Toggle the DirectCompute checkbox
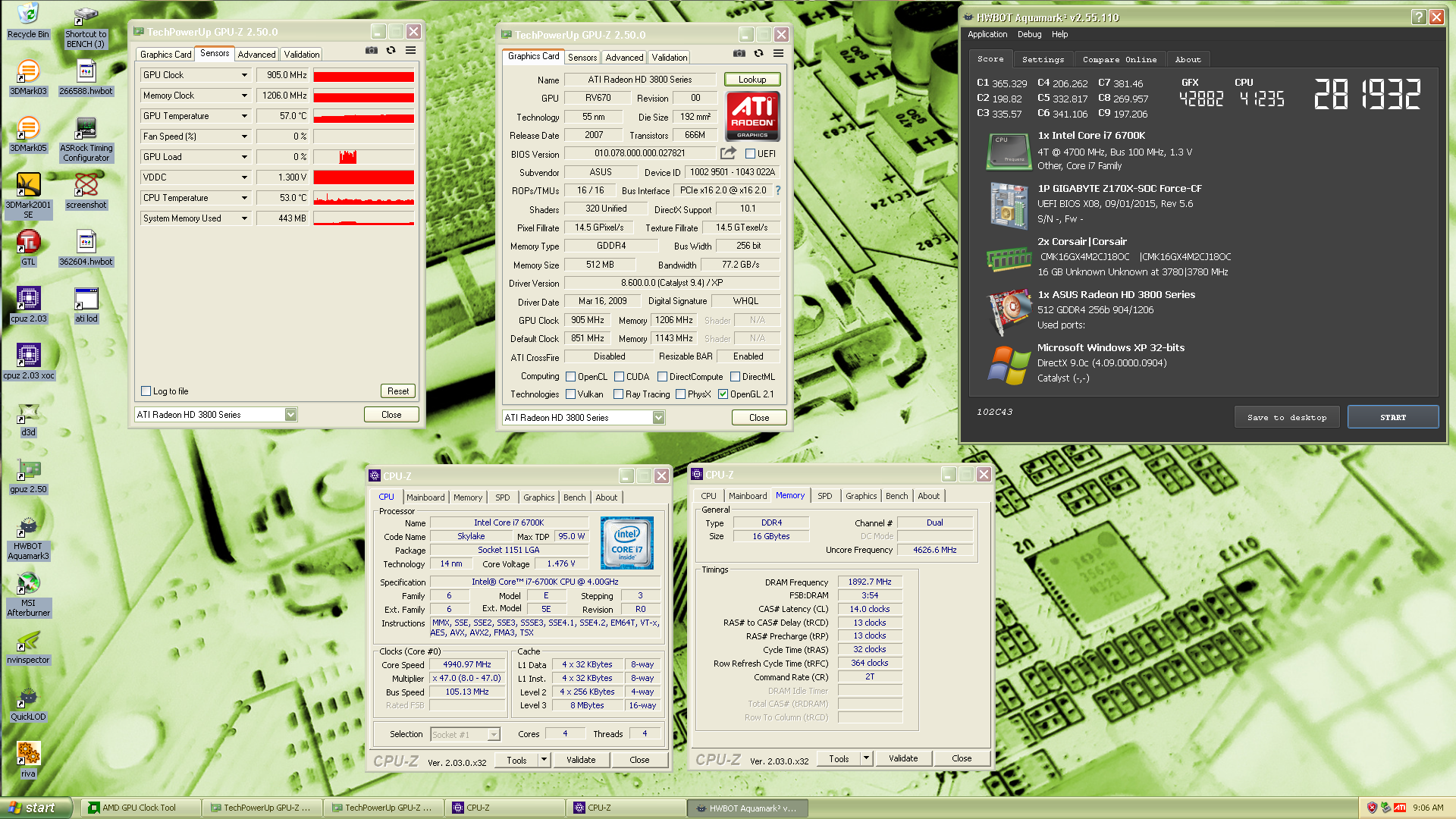This screenshot has height=819, width=1456. coord(663,377)
